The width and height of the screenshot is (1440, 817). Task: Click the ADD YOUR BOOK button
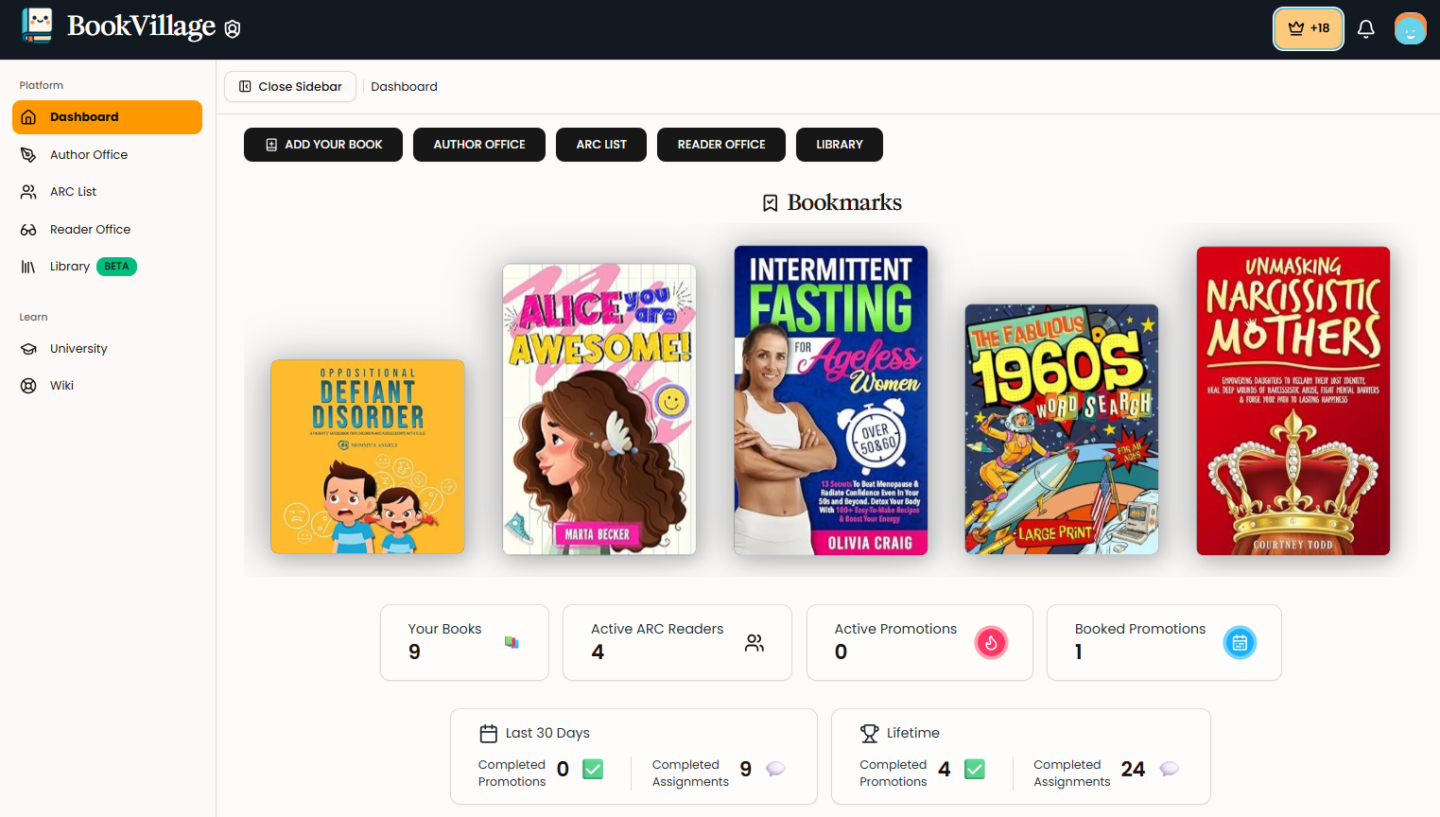point(323,144)
